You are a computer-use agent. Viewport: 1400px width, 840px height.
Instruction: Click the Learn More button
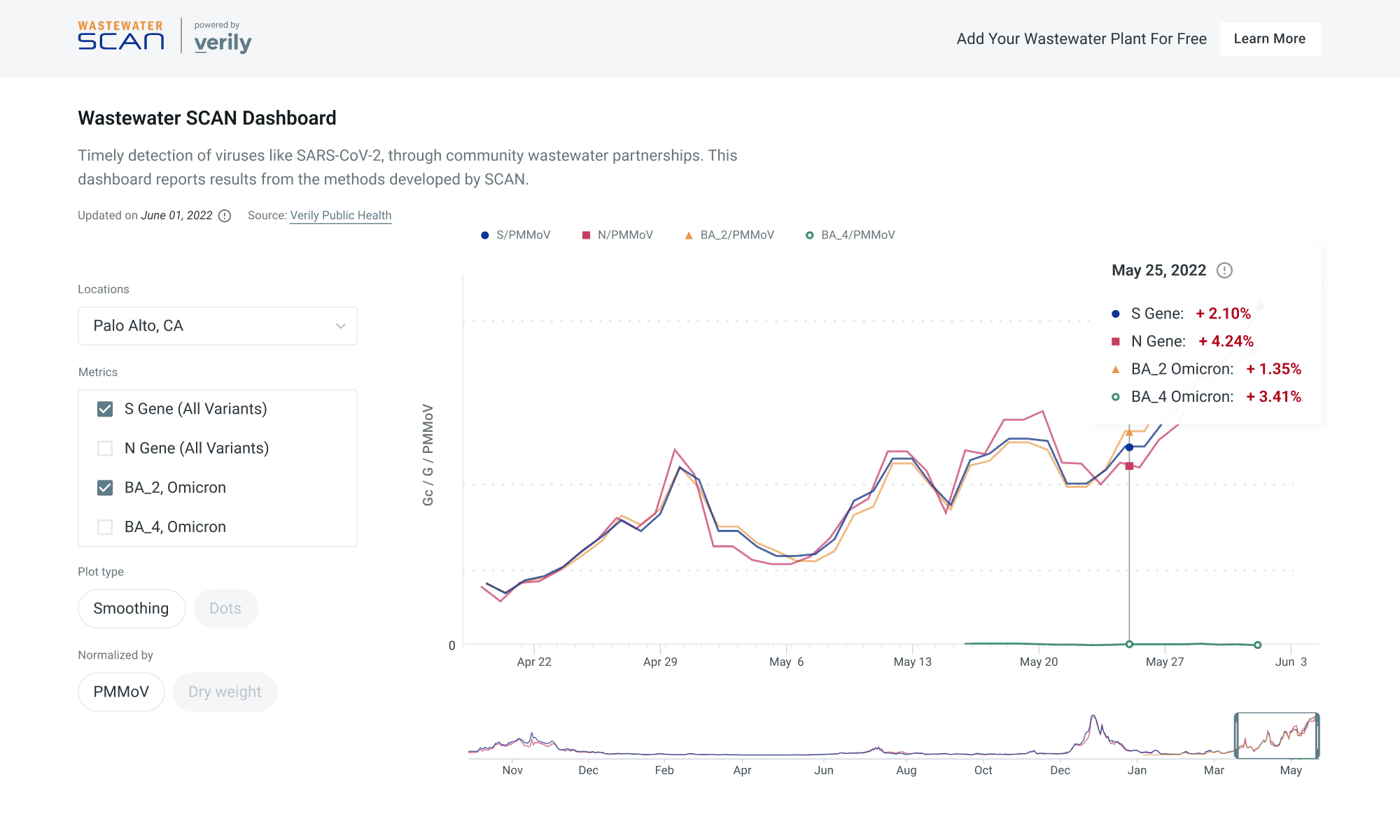(1269, 38)
